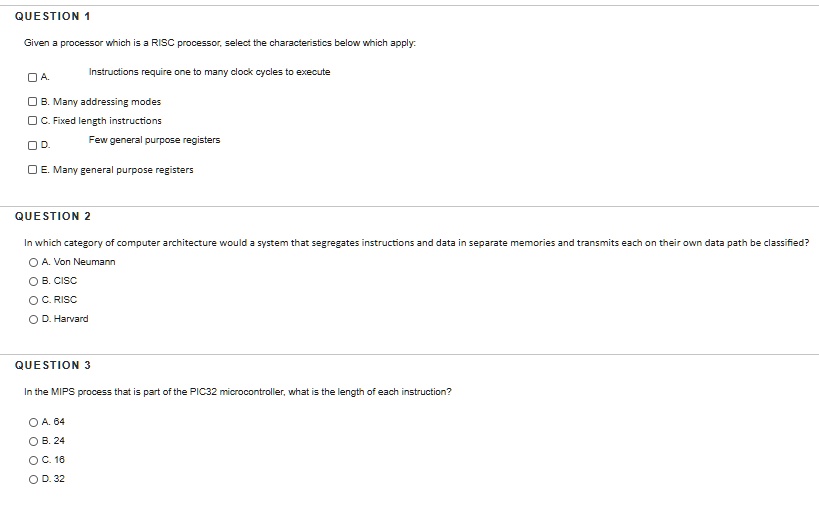The width and height of the screenshot is (819, 507).
Task: Select the CISC radio option
Action: (x=33, y=281)
